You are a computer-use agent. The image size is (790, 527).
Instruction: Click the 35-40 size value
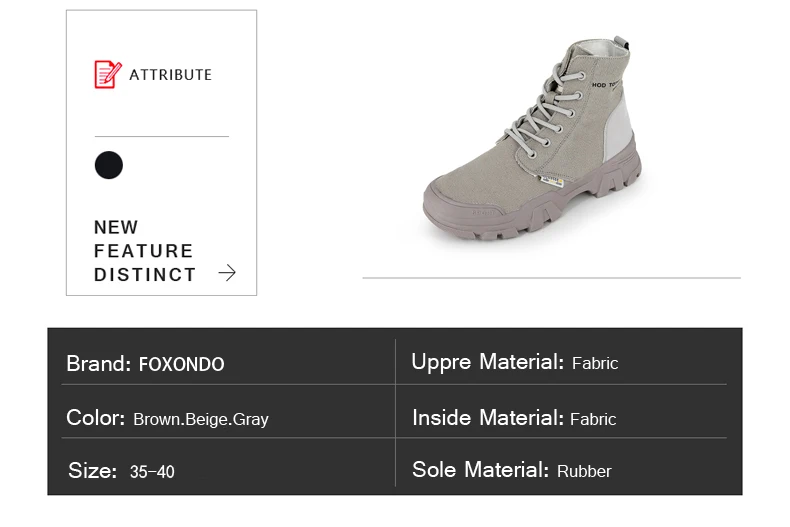pos(152,472)
